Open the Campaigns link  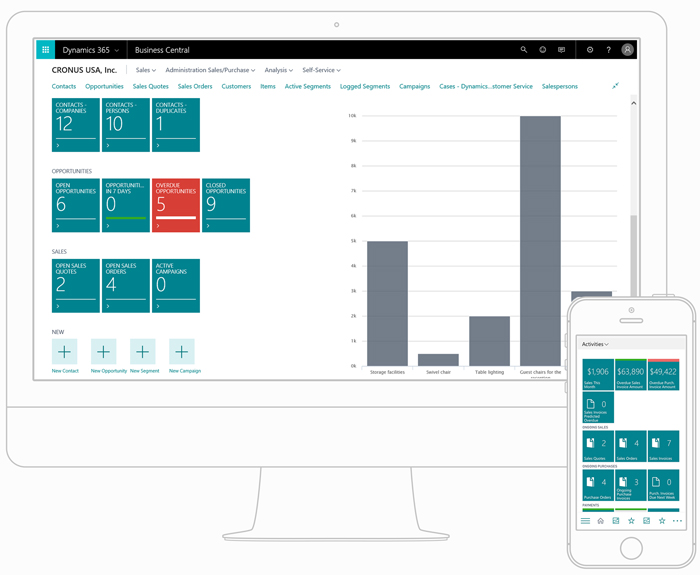pyautogui.click(x=414, y=86)
